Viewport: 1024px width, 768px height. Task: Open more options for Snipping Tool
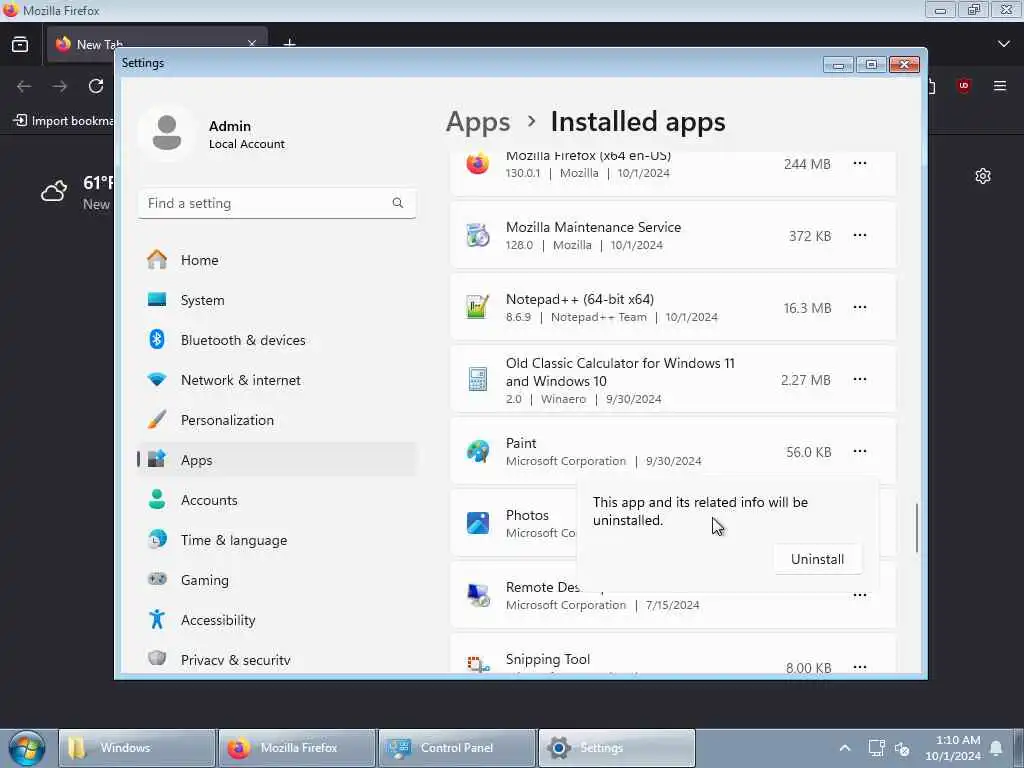click(x=859, y=666)
